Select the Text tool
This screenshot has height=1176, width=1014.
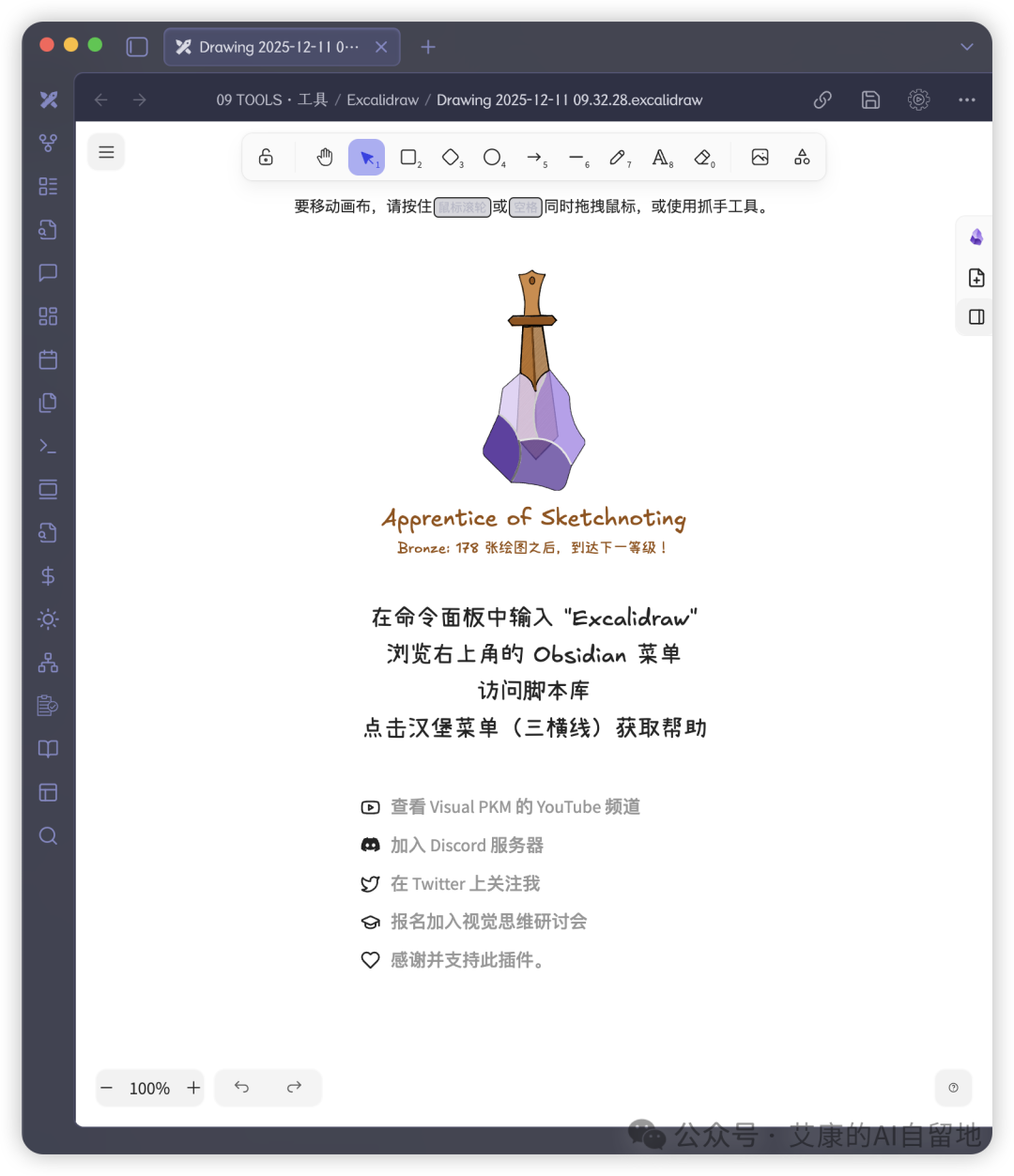[x=661, y=158]
